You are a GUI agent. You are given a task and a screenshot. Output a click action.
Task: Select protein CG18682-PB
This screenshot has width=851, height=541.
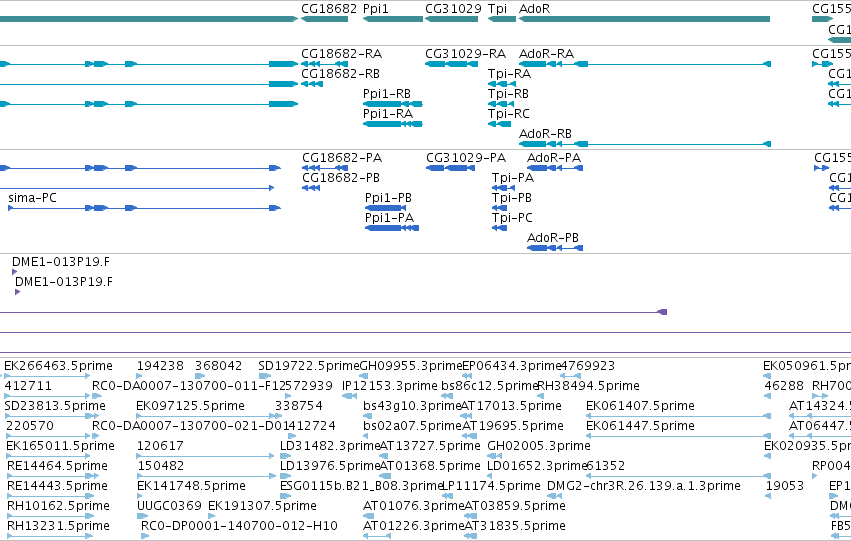point(311,188)
